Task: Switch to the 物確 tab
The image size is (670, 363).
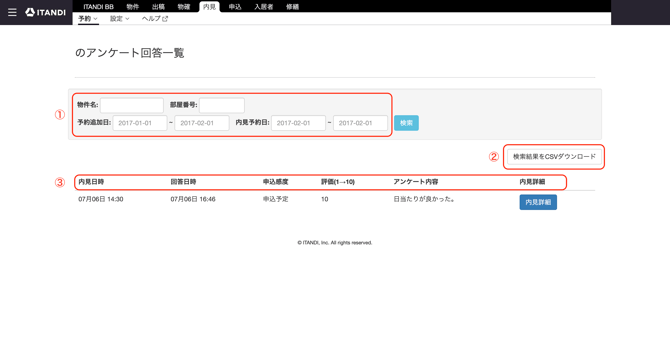Action: point(184,7)
